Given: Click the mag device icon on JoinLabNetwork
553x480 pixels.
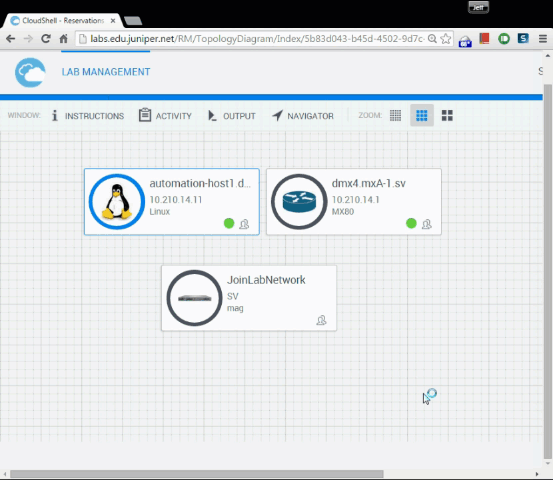Looking at the screenshot, I should (194, 298).
